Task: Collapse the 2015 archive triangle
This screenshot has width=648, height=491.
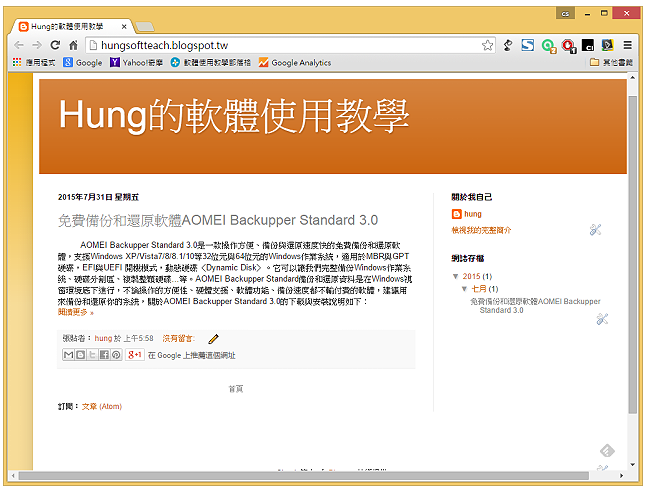Action: point(455,276)
